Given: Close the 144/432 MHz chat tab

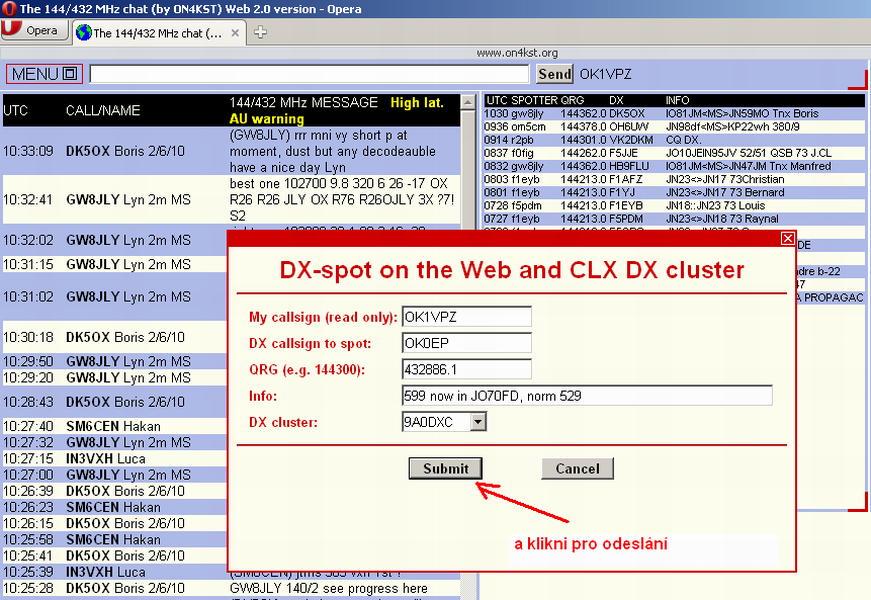Looking at the screenshot, I should (x=235, y=33).
